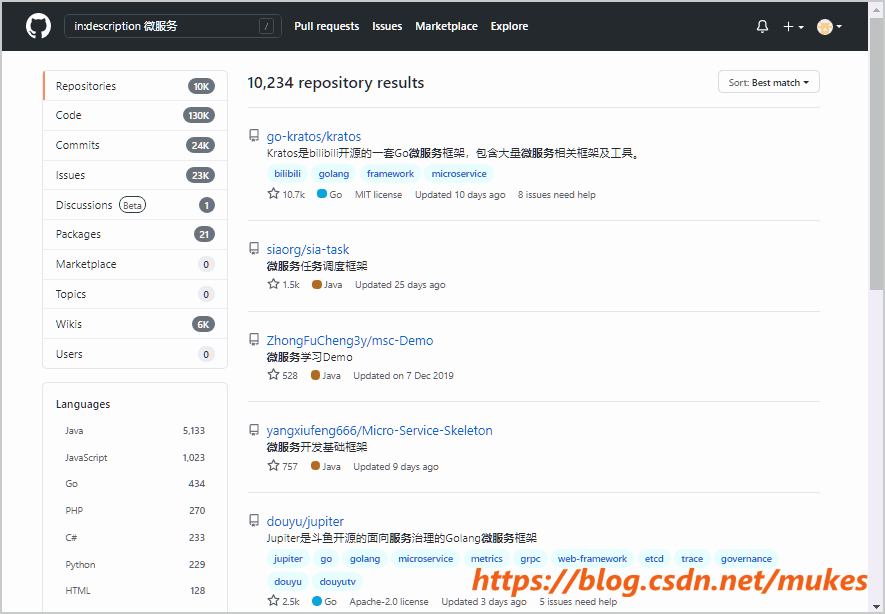The image size is (885, 614).
Task: Select the Code results filter
Action: [x=135, y=115]
